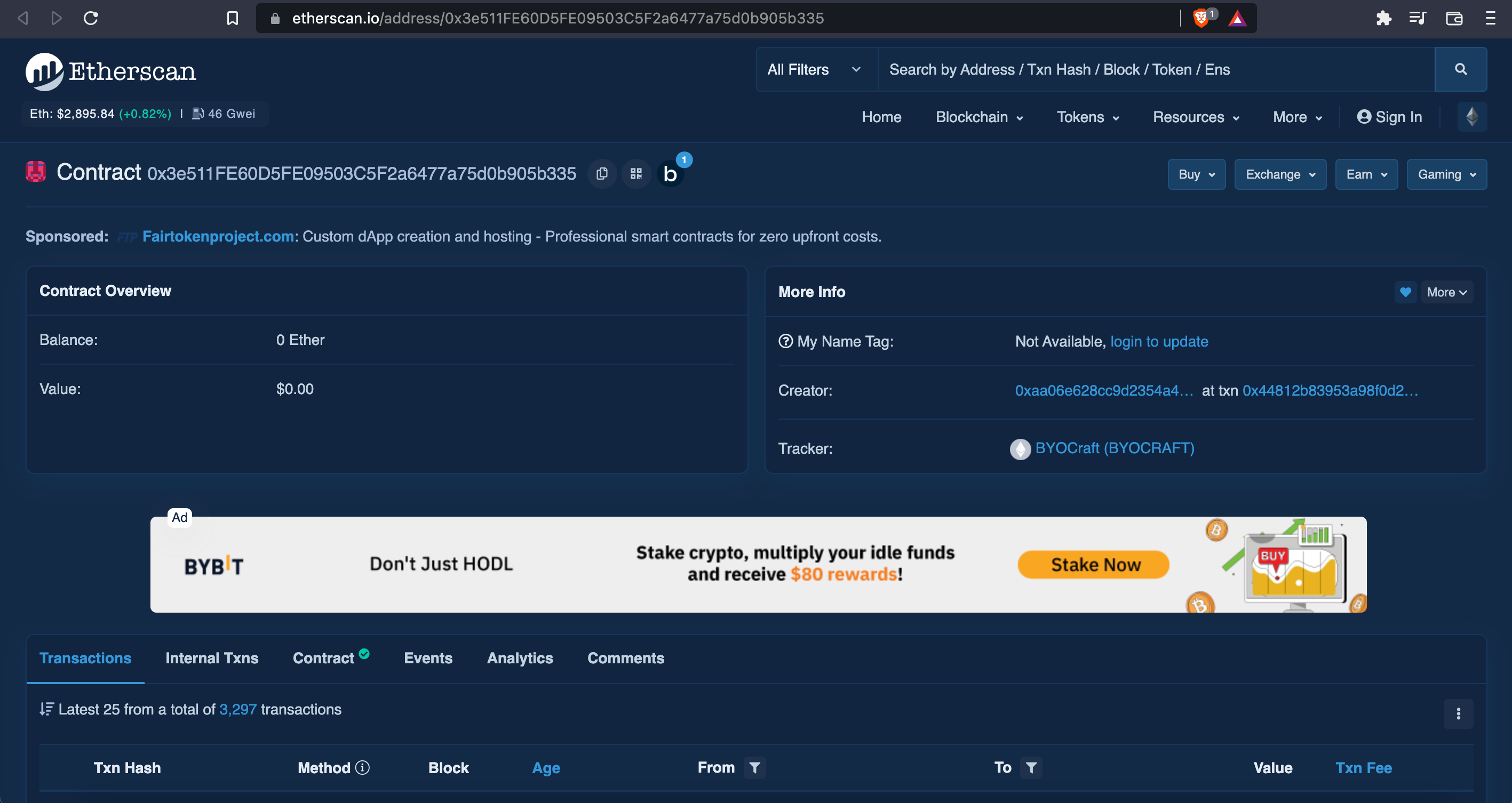This screenshot has width=1512, height=803.
Task: Click the Bybit banner ad
Action: pyautogui.click(x=758, y=564)
